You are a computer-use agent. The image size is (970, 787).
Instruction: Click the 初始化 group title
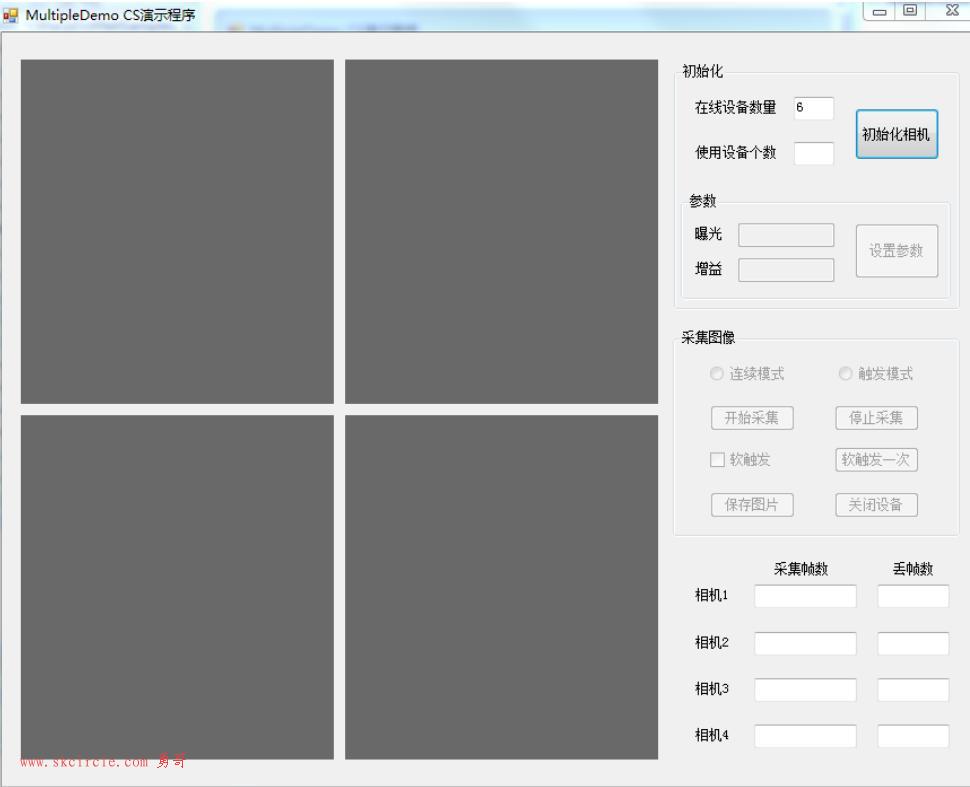(x=702, y=72)
